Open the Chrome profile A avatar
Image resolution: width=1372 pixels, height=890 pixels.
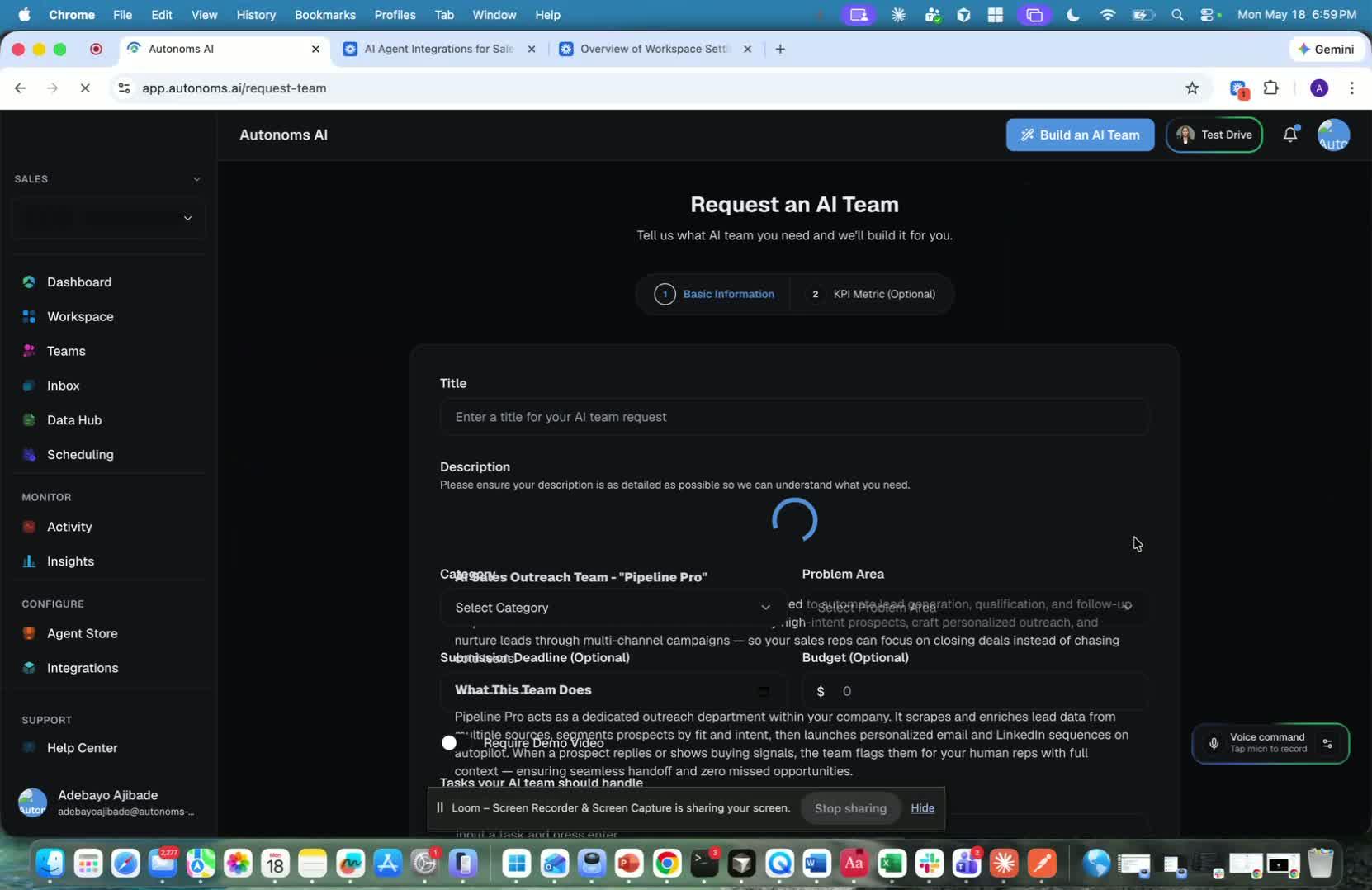point(1319,88)
